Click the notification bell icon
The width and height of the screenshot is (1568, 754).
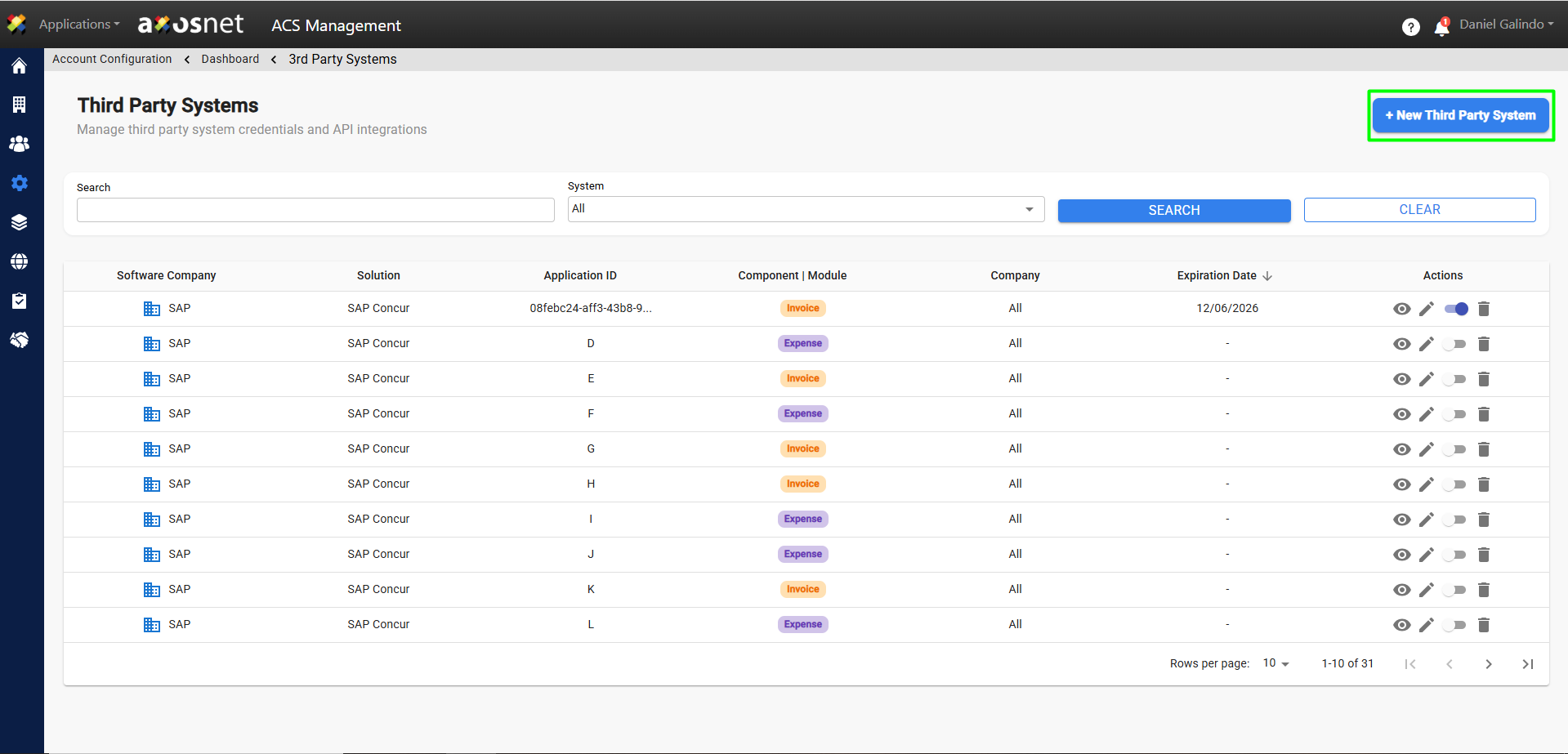1441,28
